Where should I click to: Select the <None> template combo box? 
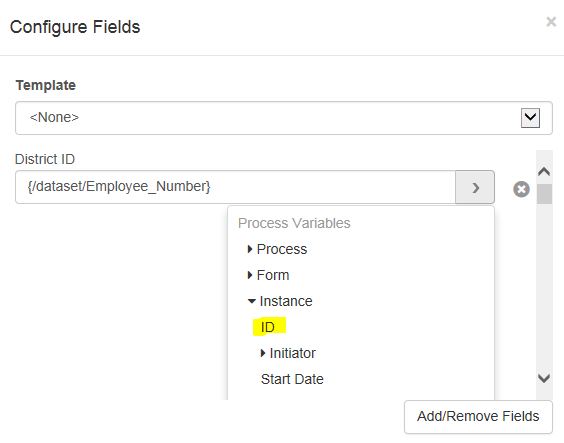(283, 118)
